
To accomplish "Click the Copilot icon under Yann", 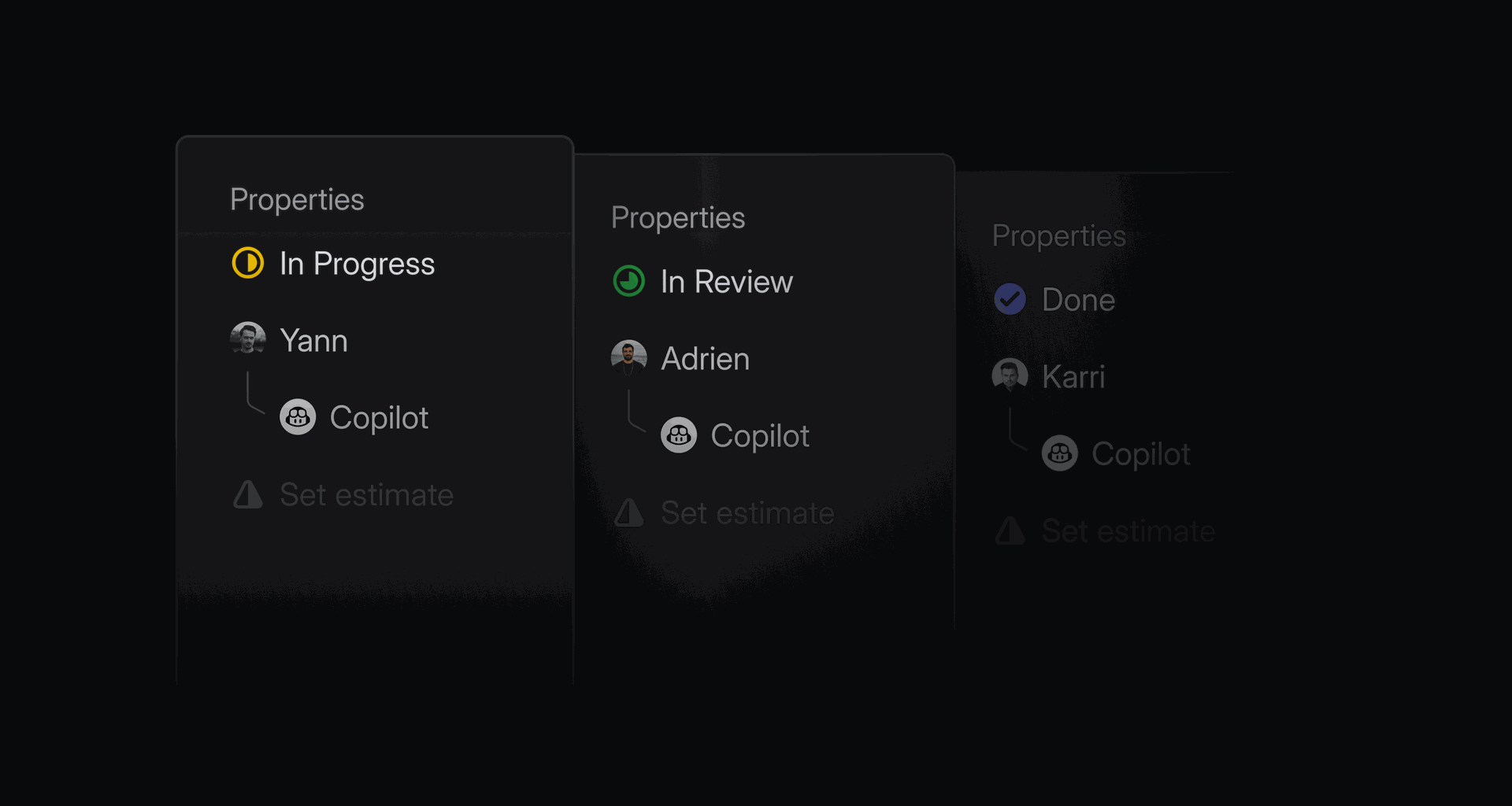I will (x=298, y=417).
